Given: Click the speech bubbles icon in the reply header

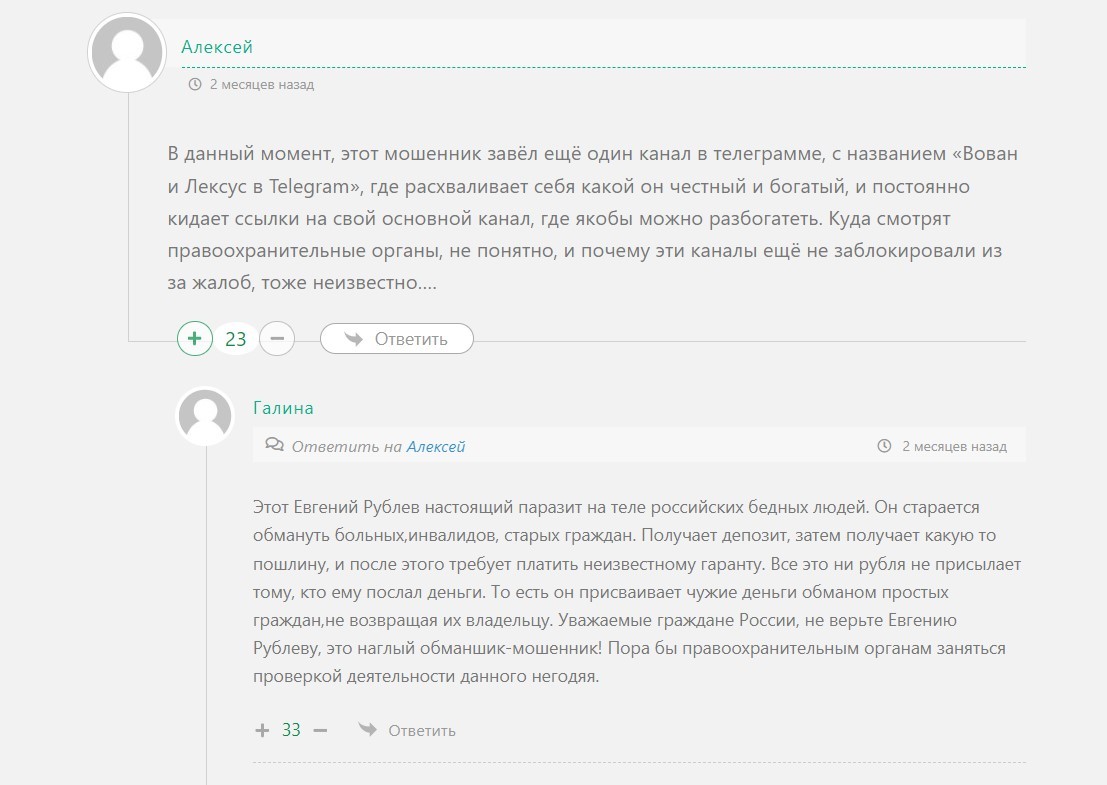Looking at the screenshot, I should coord(274,445).
